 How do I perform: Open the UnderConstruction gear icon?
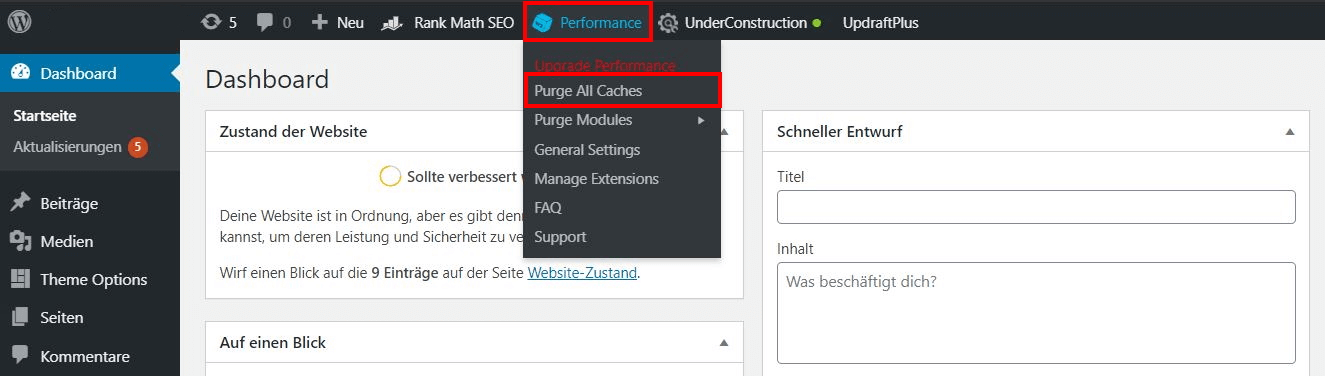click(x=668, y=22)
